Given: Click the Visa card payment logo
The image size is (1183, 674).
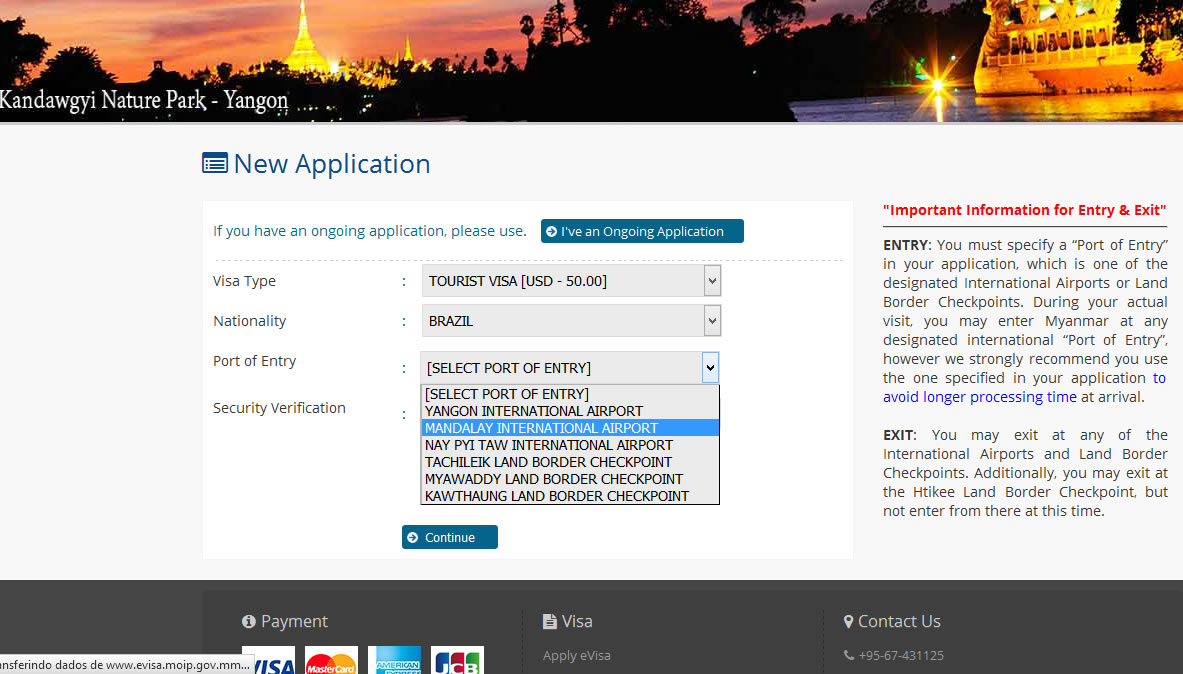Looking at the screenshot, I should pos(268,662).
